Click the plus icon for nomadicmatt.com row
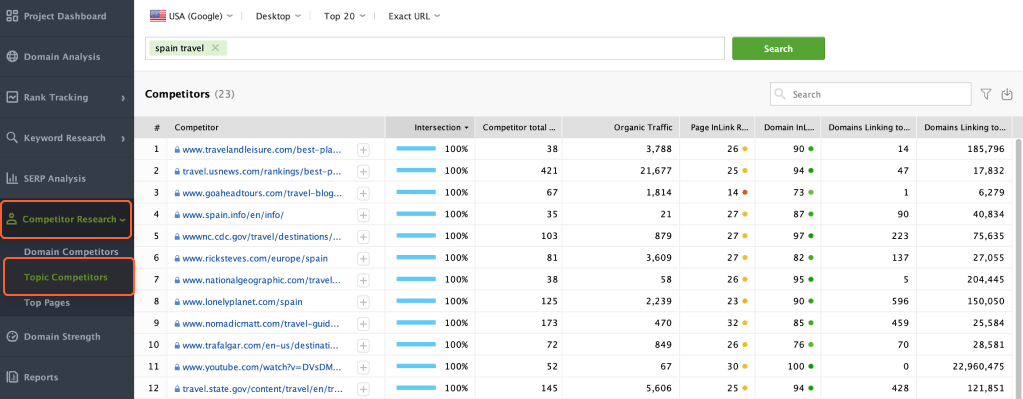The width and height of the screenshot is (1023, 399). 363,323
